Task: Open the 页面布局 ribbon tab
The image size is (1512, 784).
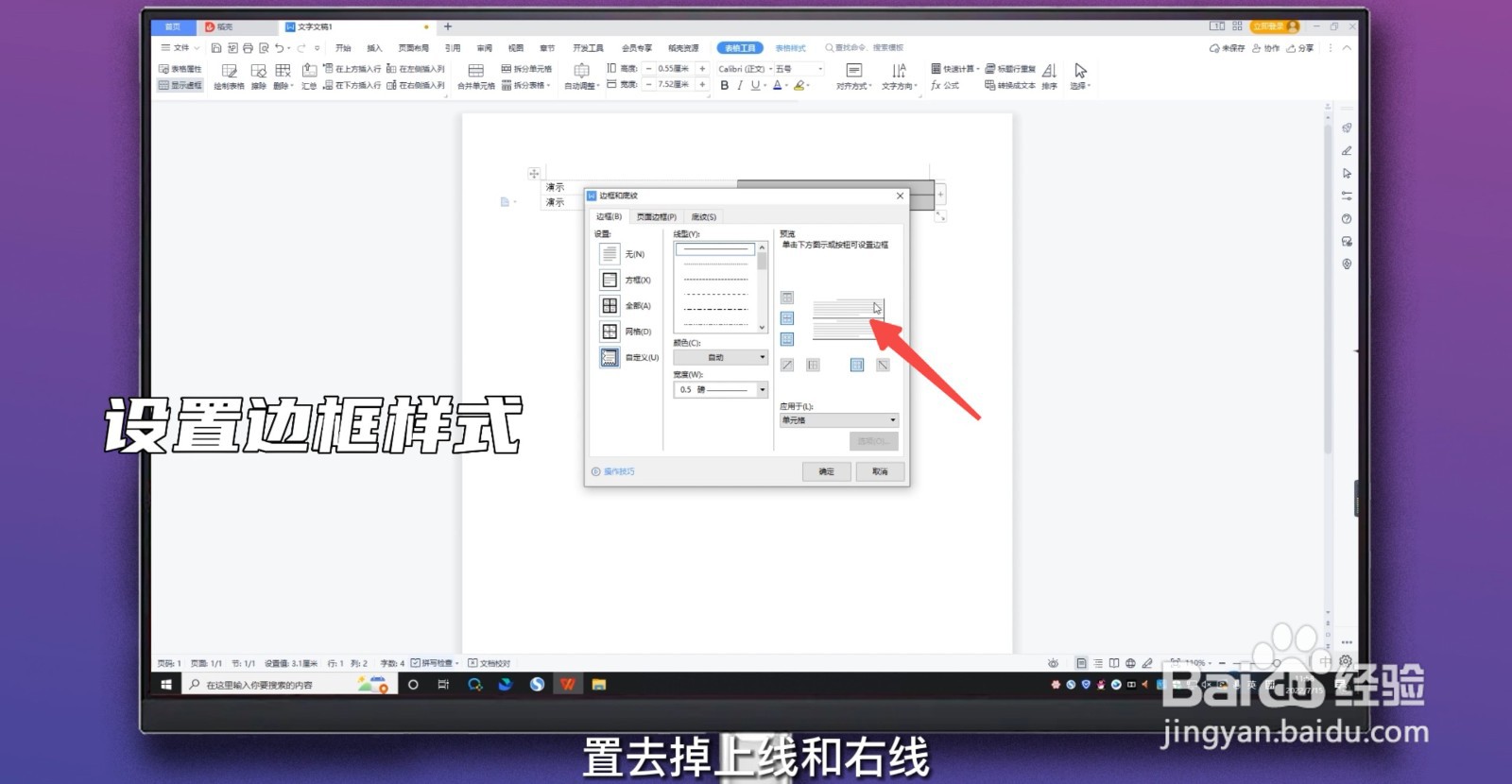Action: point(413,48)
